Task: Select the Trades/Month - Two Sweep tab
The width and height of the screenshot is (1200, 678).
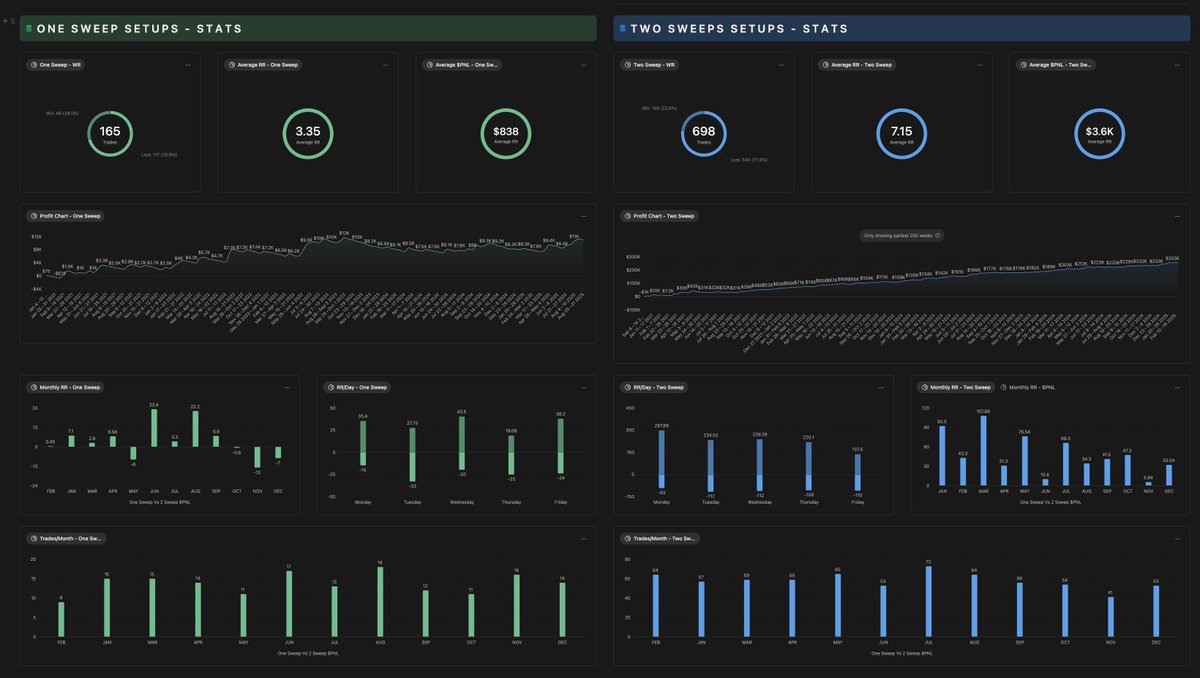Action: pos(660,538)
